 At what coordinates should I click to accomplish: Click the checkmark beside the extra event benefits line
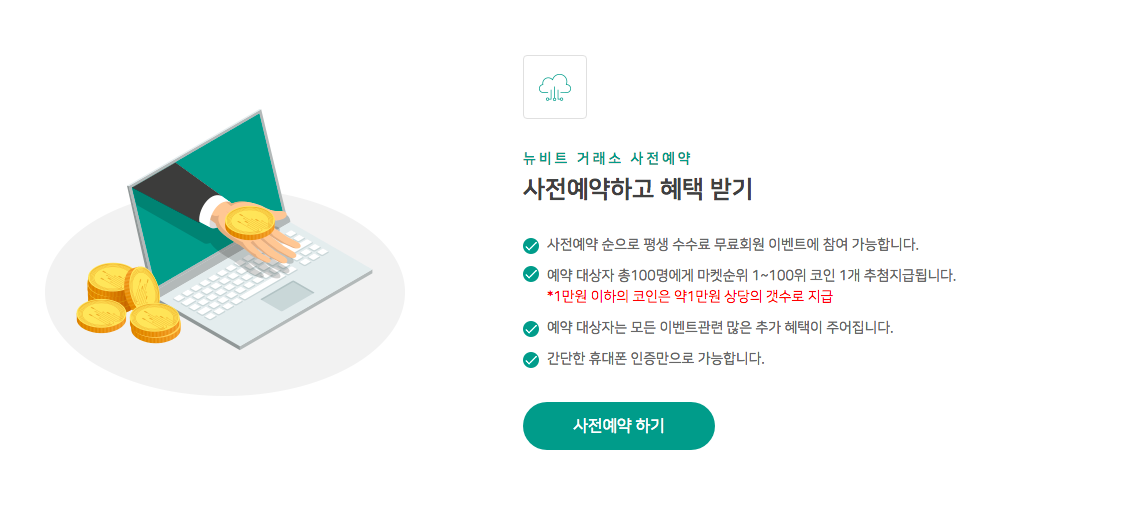click(531, 328)
